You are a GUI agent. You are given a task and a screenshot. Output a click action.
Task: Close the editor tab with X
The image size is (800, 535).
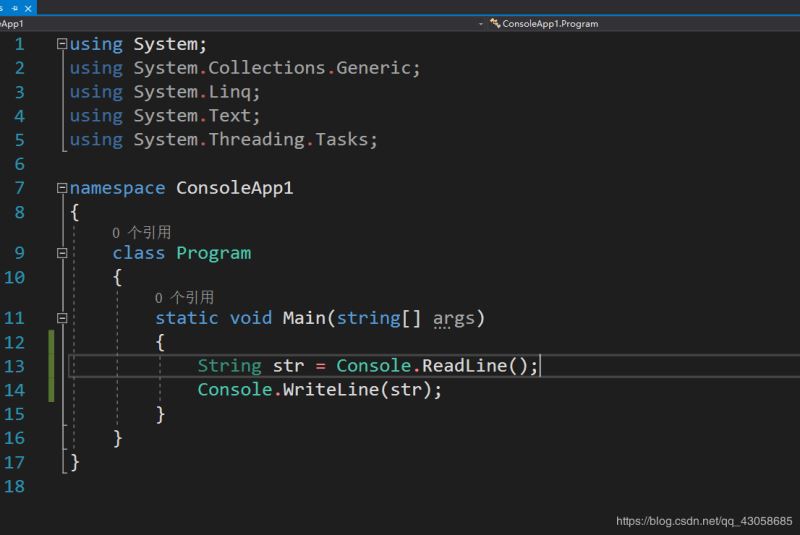[28, 9]
